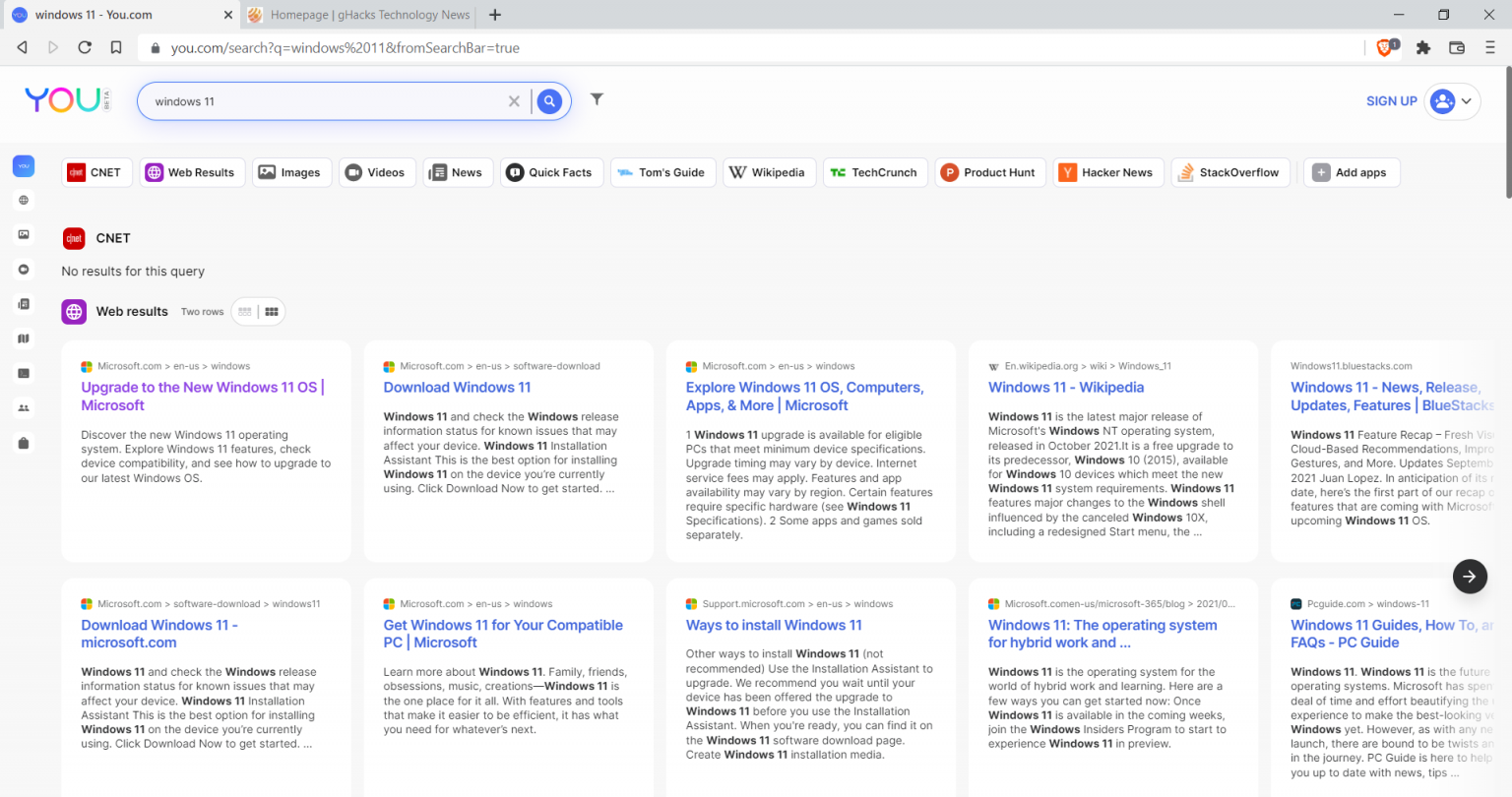This screenshot has height=797, width=1512.
Task: Click the blue search magnifier button
Action: pos(549,101)
